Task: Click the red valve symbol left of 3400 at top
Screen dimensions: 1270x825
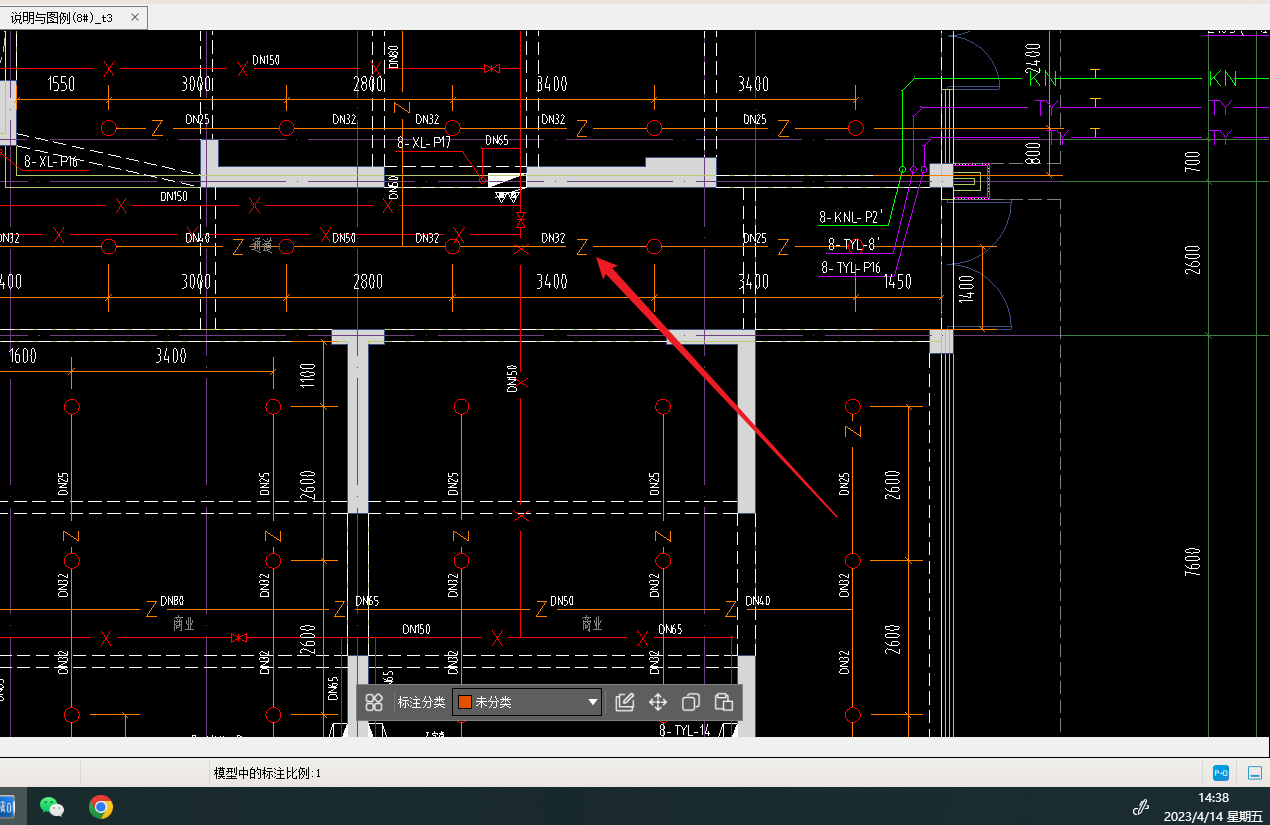Action: coord(491,69)
